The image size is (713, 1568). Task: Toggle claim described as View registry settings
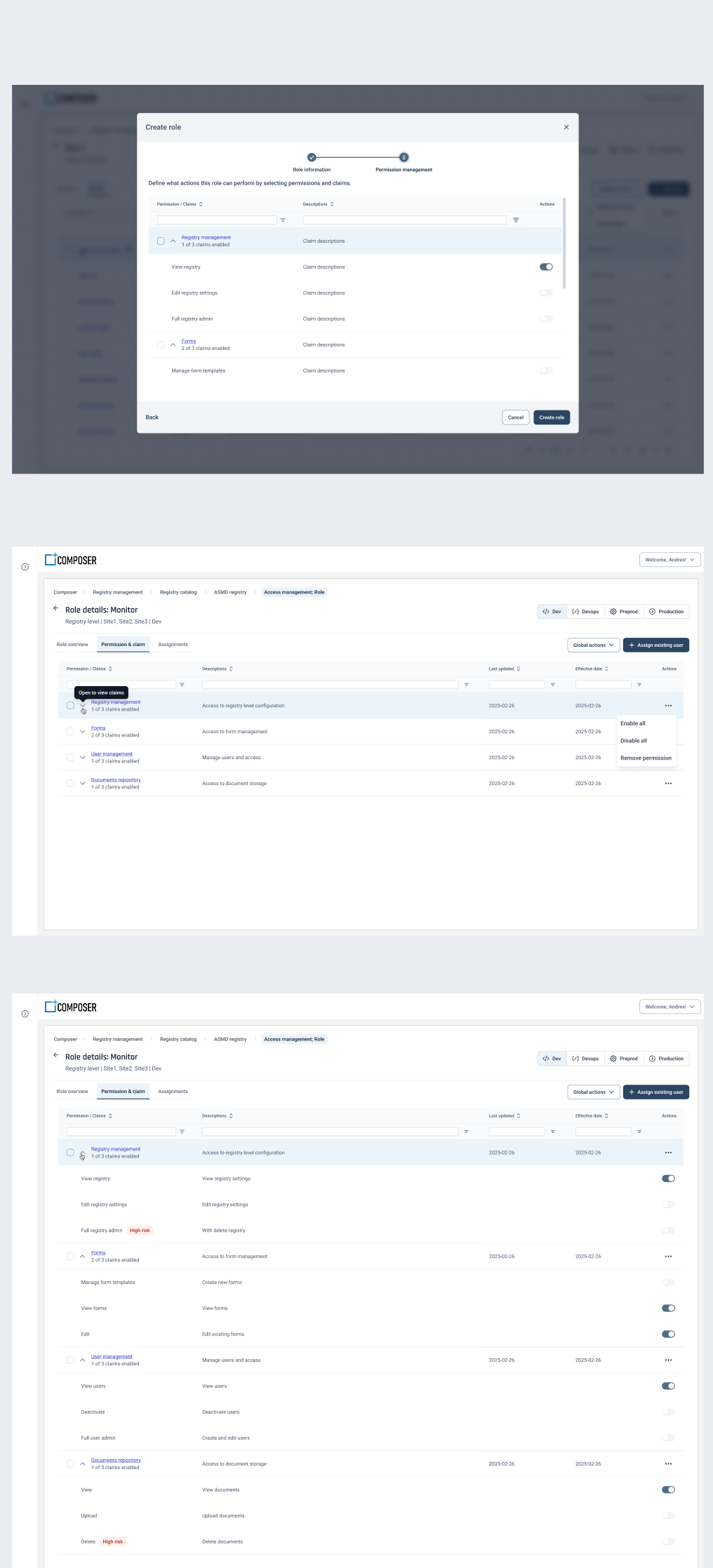668,1179
